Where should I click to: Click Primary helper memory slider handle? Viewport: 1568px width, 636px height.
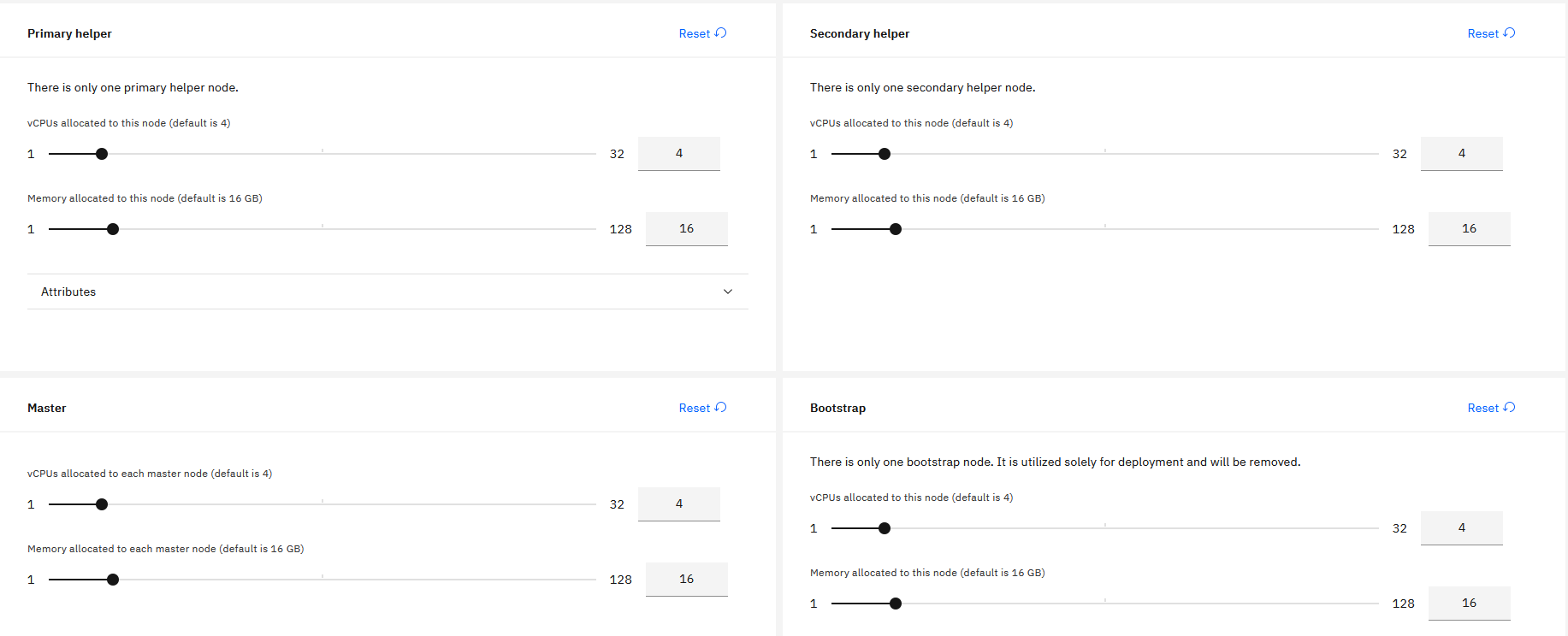point(113,229)
